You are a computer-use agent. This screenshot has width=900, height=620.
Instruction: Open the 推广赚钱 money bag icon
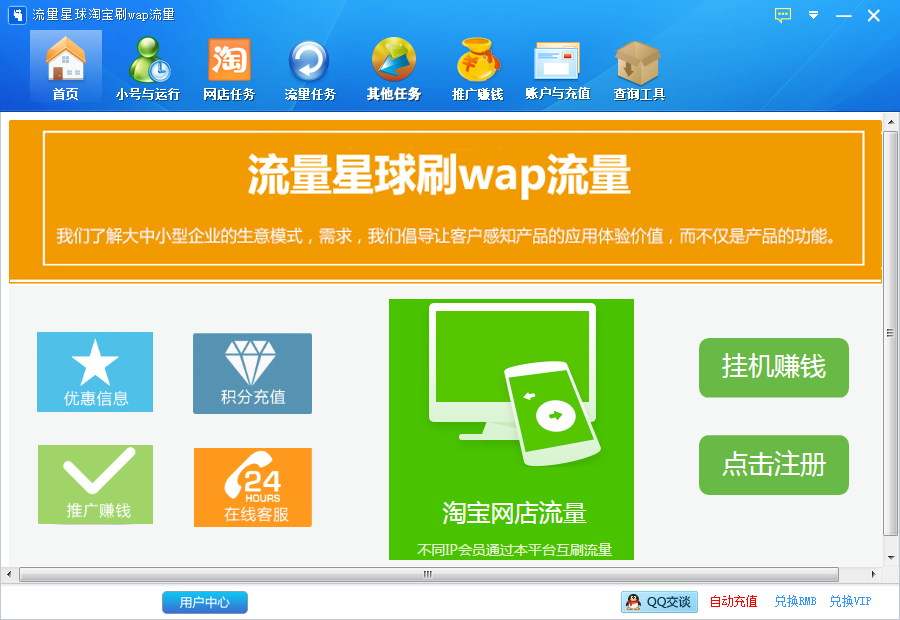(477, 67)
